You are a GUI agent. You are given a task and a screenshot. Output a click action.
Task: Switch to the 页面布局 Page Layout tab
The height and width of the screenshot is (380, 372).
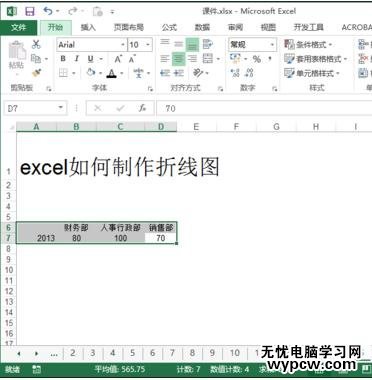click(x=129, y=27)
